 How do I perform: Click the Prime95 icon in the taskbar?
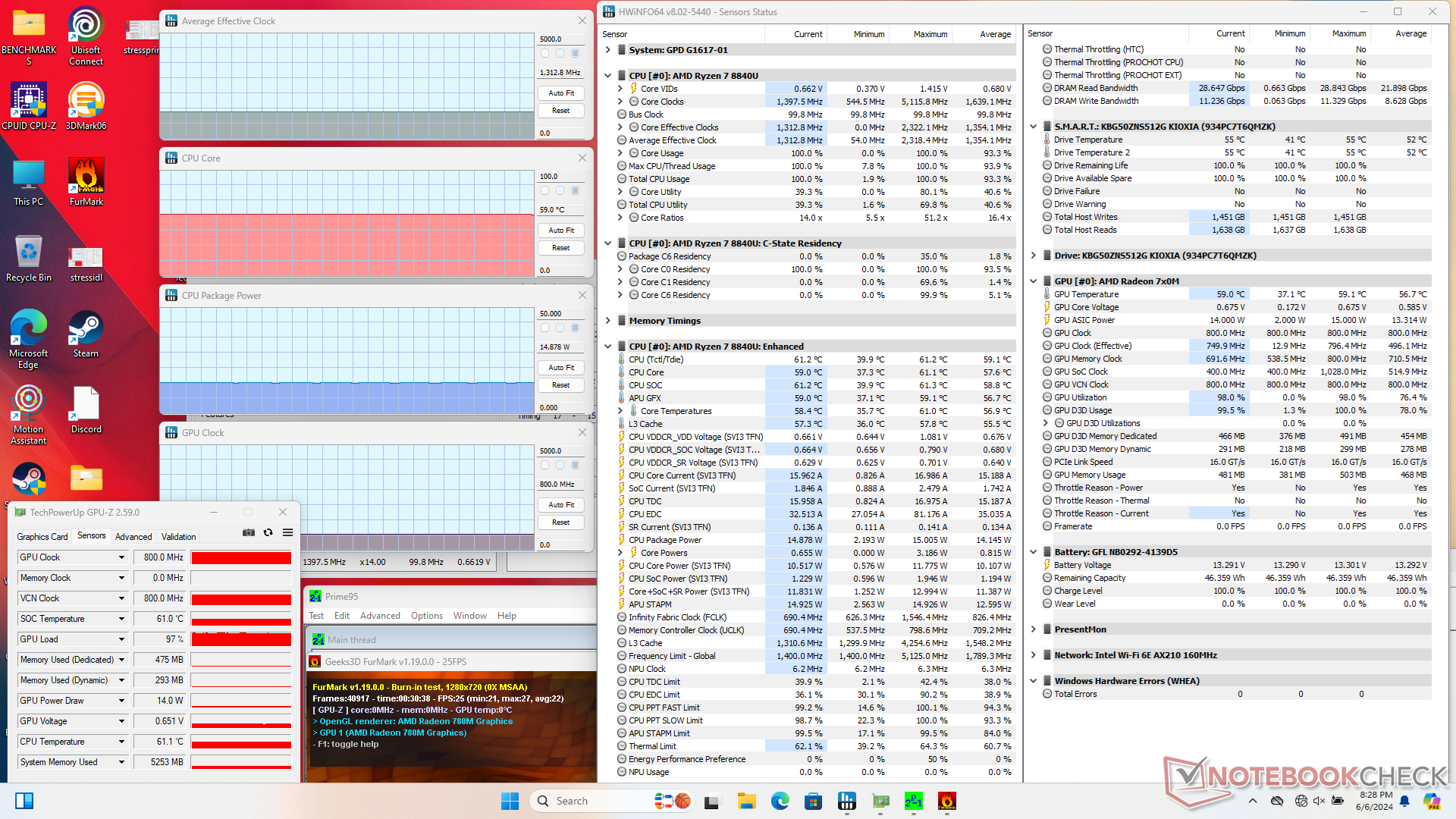pos(913,801)
